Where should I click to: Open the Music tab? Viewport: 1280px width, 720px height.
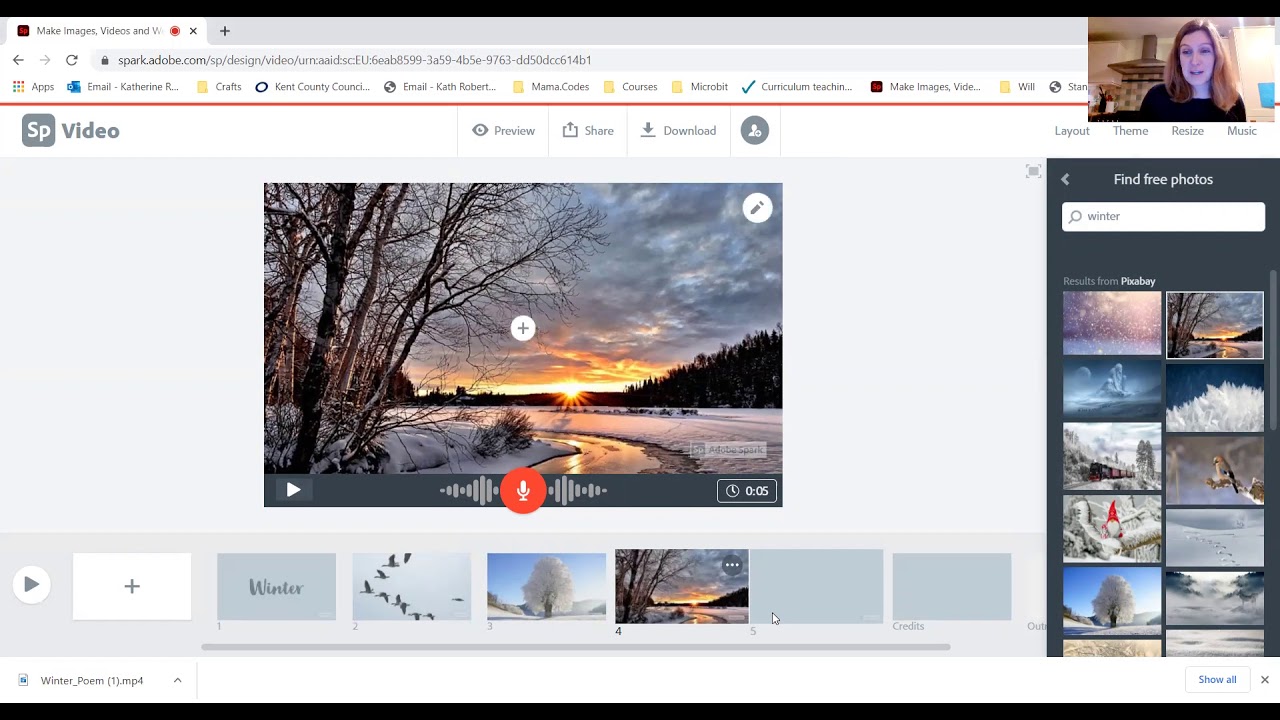[1242, 131]
